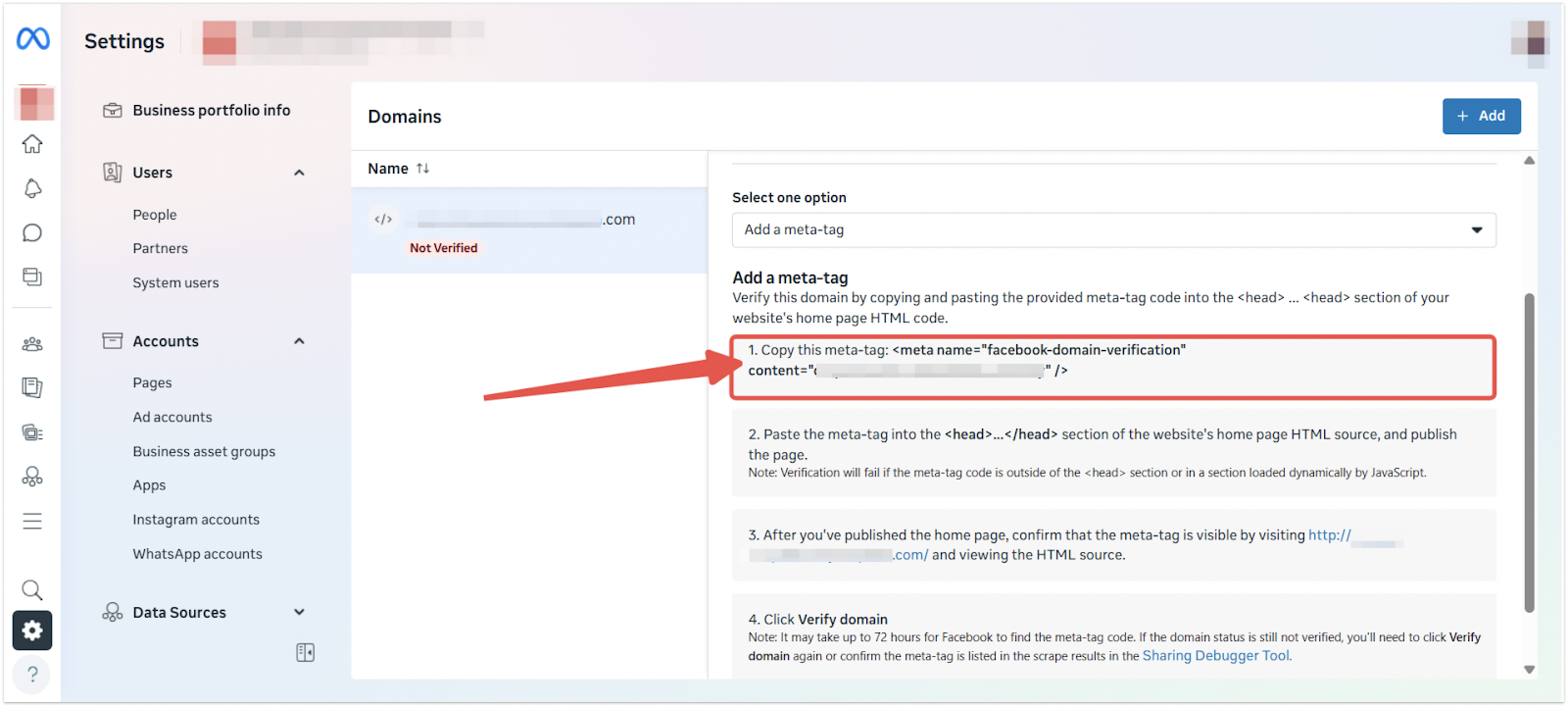Click the ads media icon in left rail
This screenshot has width=1568, height=707.
[x=32, y=432]
